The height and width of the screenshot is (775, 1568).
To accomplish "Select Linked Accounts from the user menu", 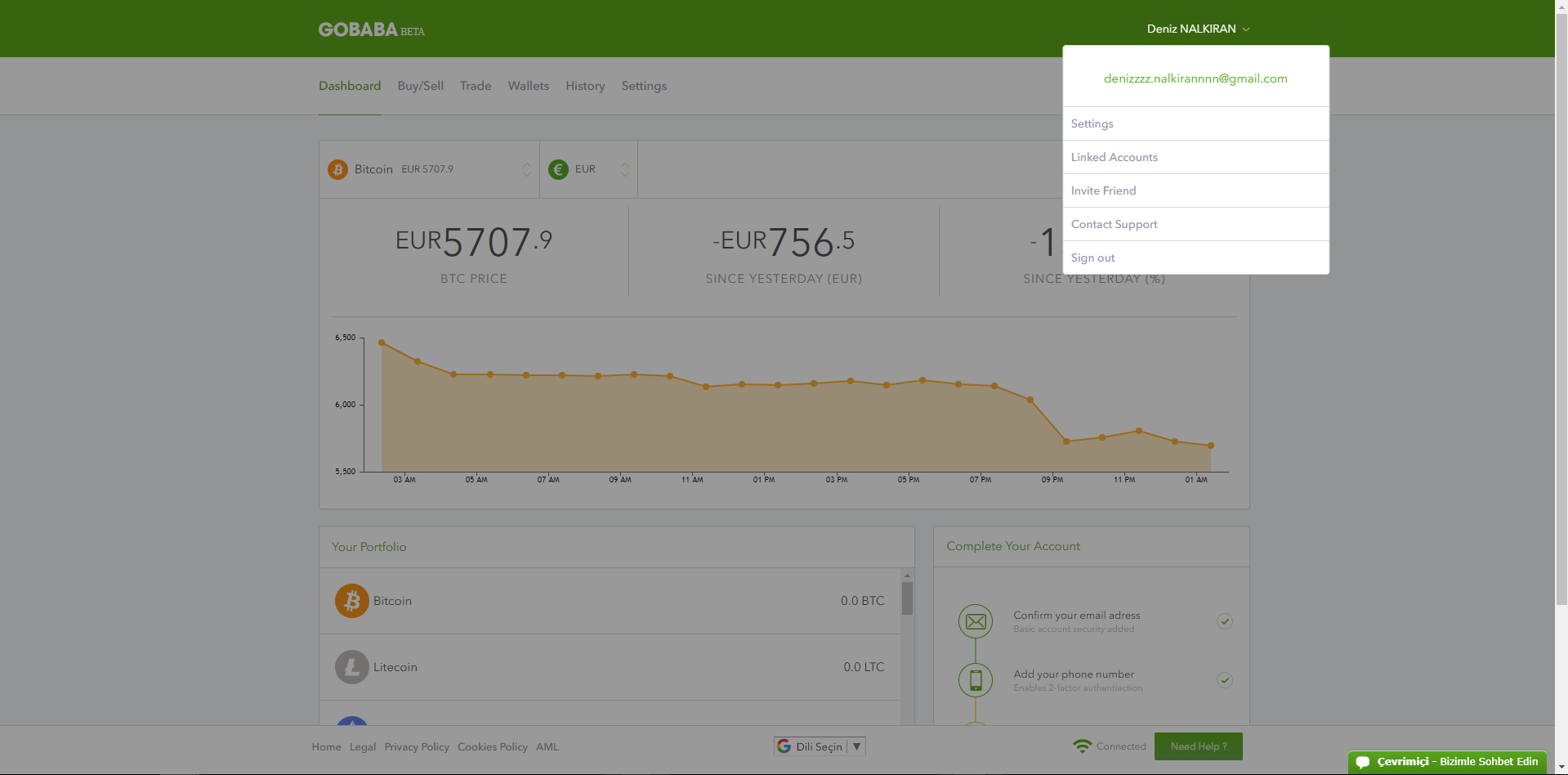I will tap(1196, 157).
